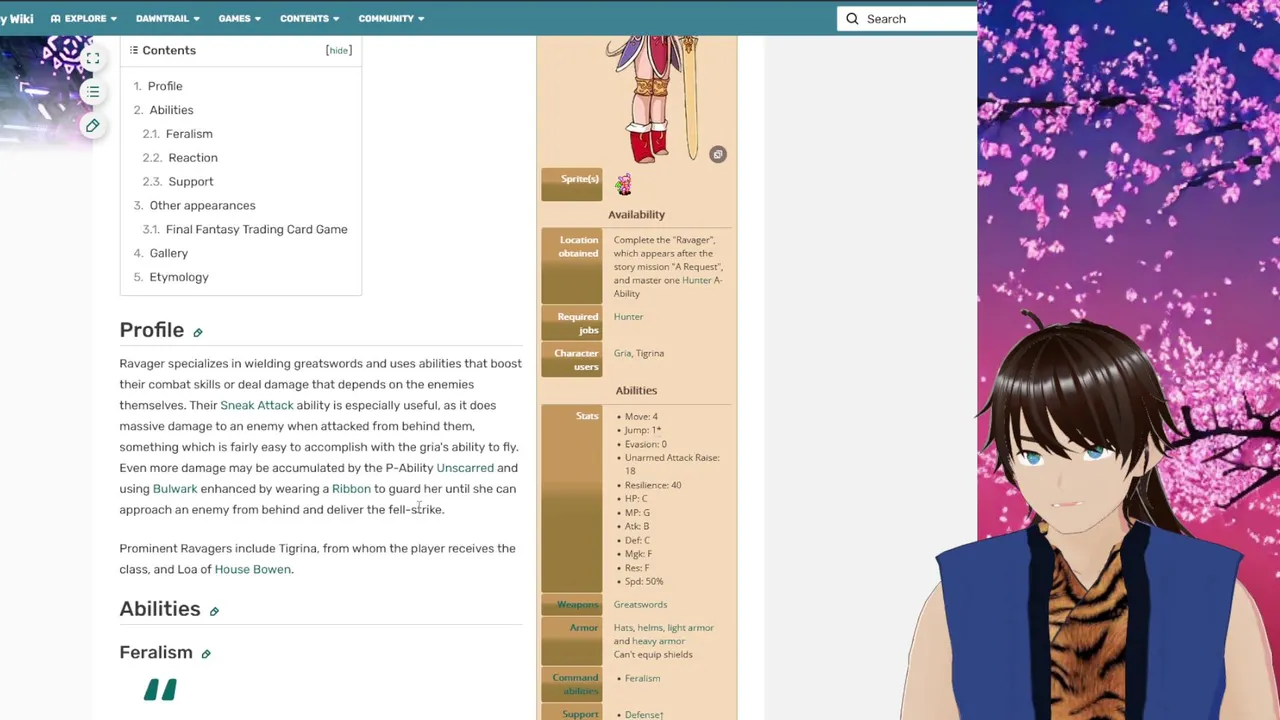Hide the Contents box
The width and height of the screenshot is (1280, 720).
339,50
